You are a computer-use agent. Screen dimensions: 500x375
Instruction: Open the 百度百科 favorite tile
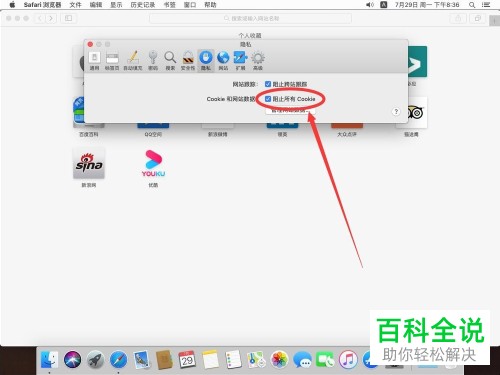point(89,112)
